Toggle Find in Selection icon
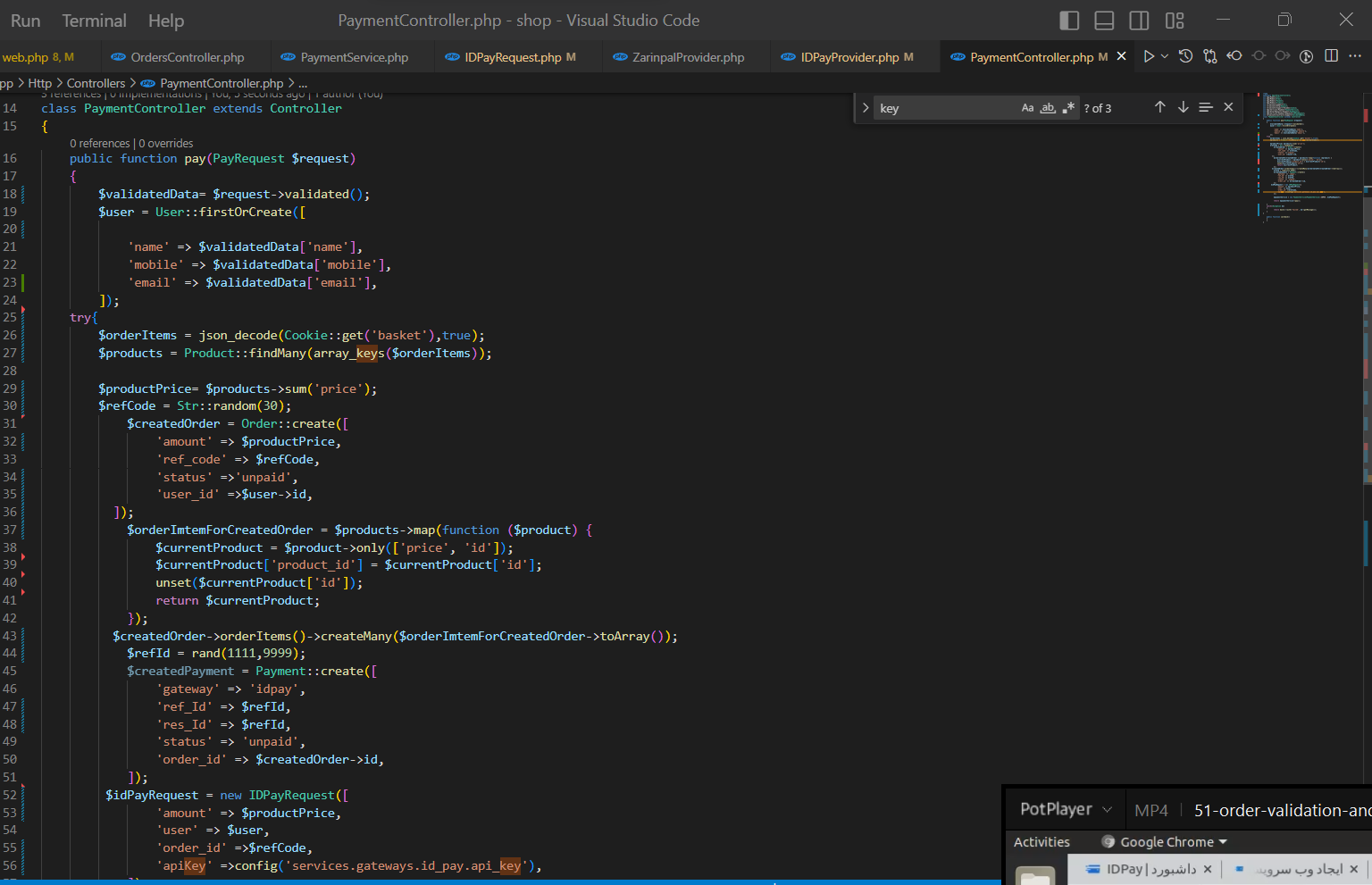Image resolution: width=1372 pixels, height=885 pixels. click(x=1206, y=107)
